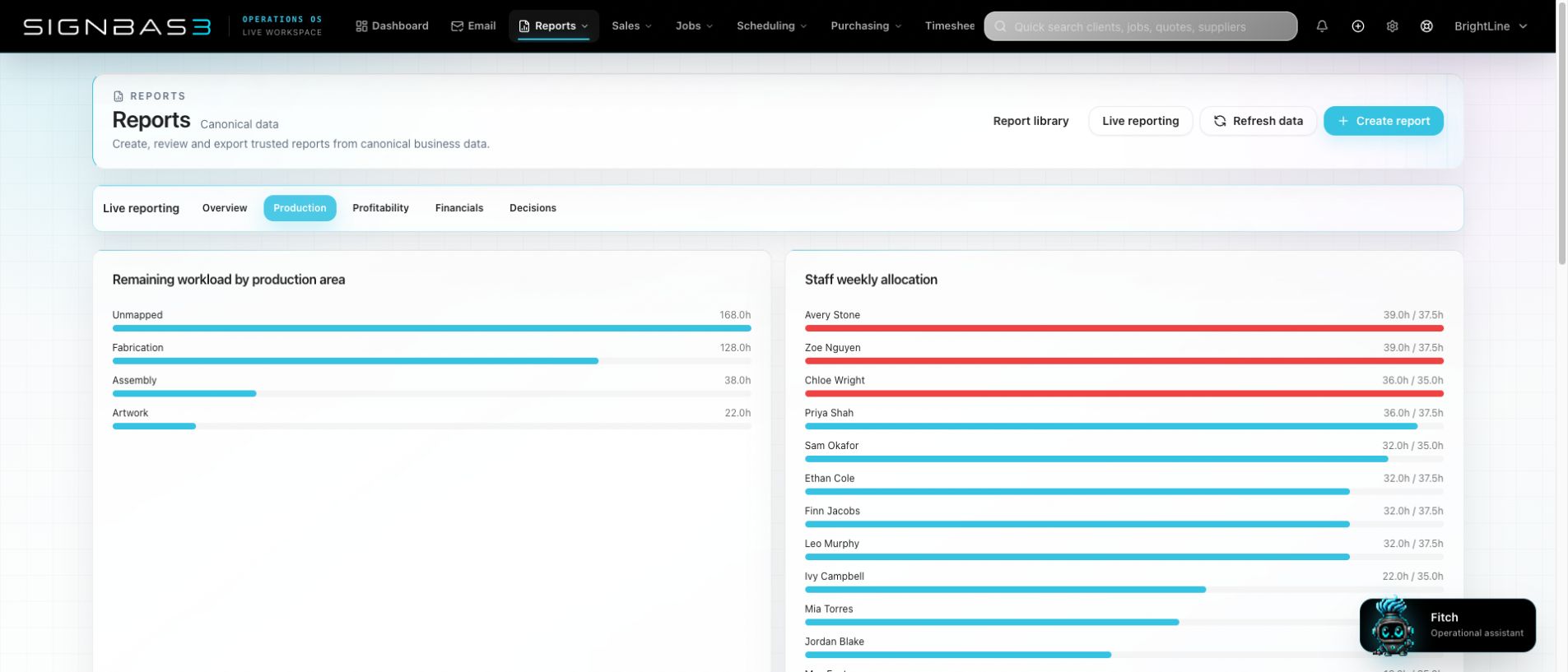
Task: Click the '128.0h' Fabrication value
Action: click(735, 348)
